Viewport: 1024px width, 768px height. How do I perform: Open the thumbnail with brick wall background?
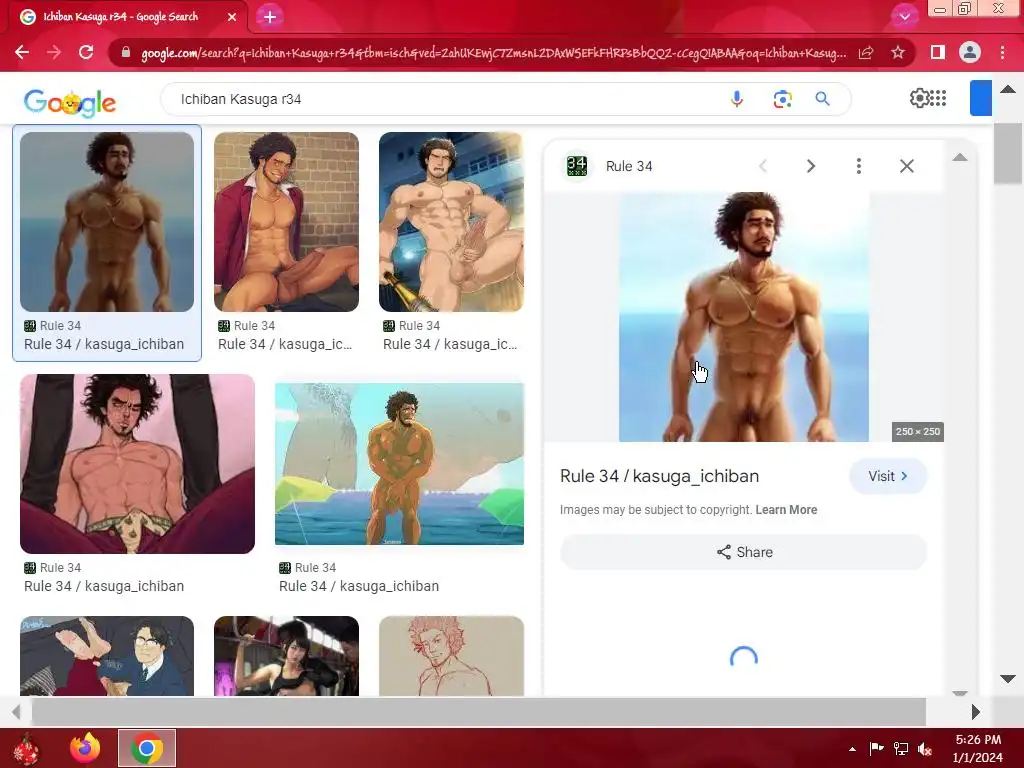point(286,222)
